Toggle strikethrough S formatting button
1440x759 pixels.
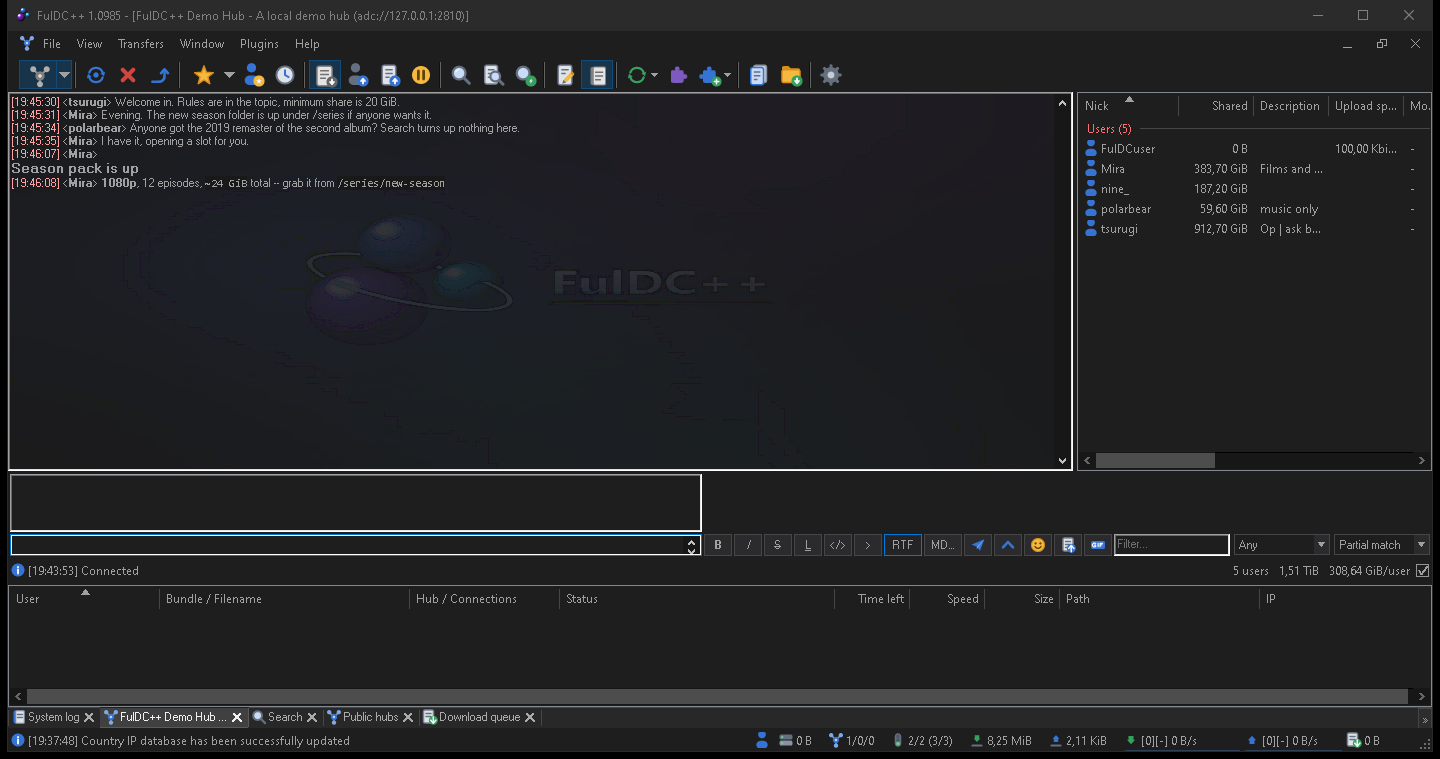(778, 545)
